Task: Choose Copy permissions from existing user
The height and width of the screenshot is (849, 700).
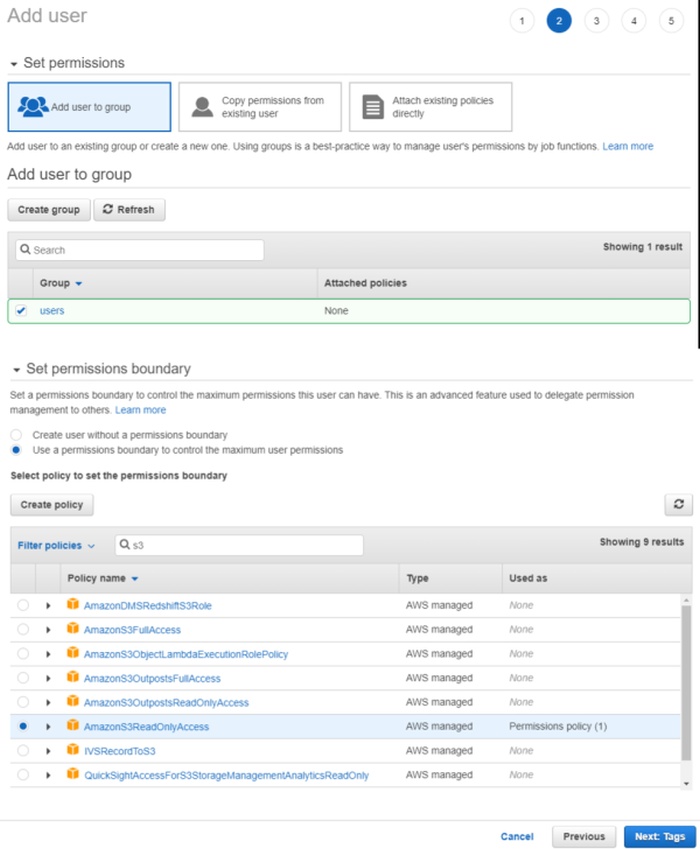Action: (x=260, y=107)
